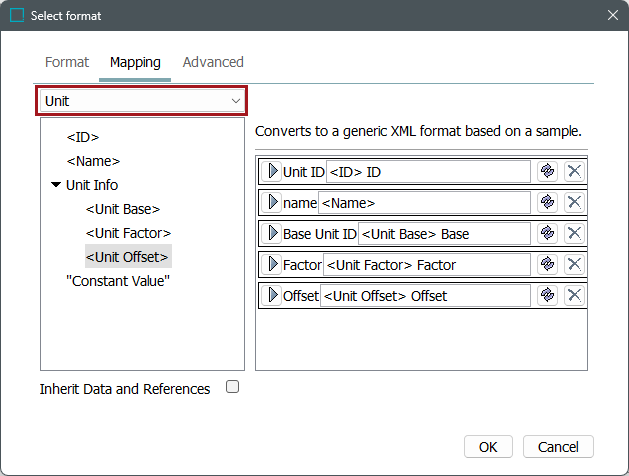Switch to the Format tab
This screenshot has width=629, height=476.
[x=67, y=62]
